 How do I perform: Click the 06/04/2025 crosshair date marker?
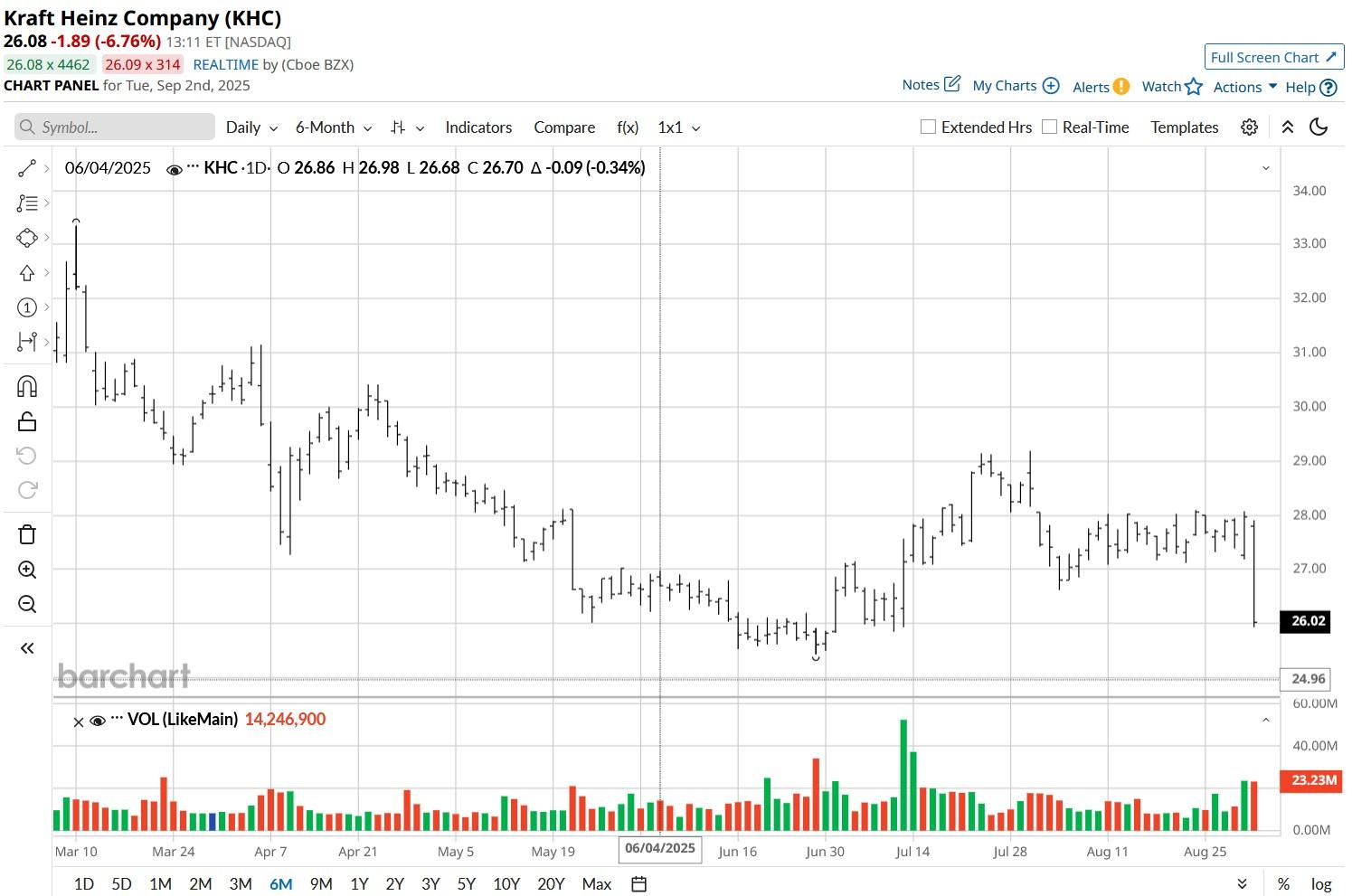[x=660, y=849]
